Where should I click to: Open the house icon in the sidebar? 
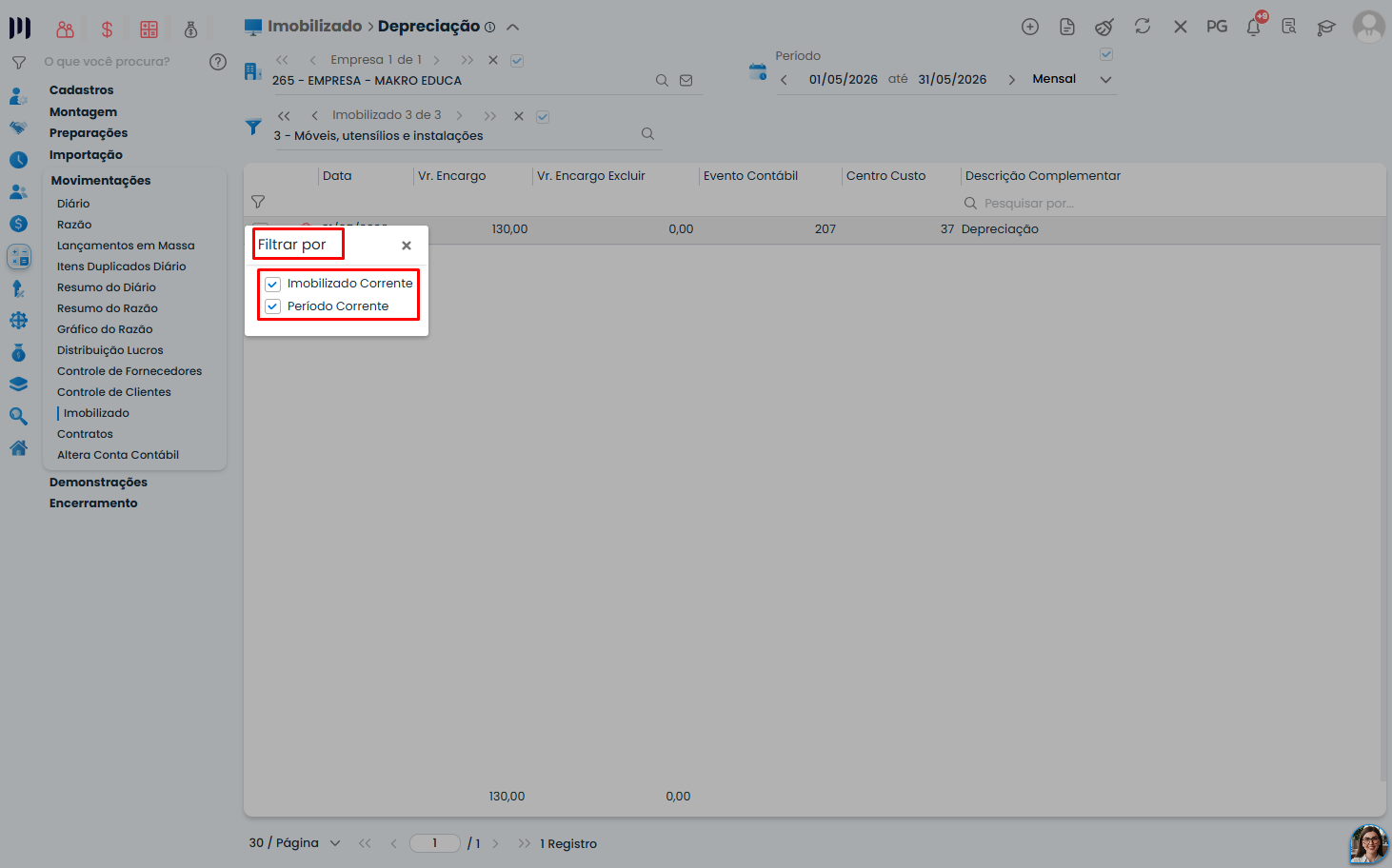tap(18, 448)
